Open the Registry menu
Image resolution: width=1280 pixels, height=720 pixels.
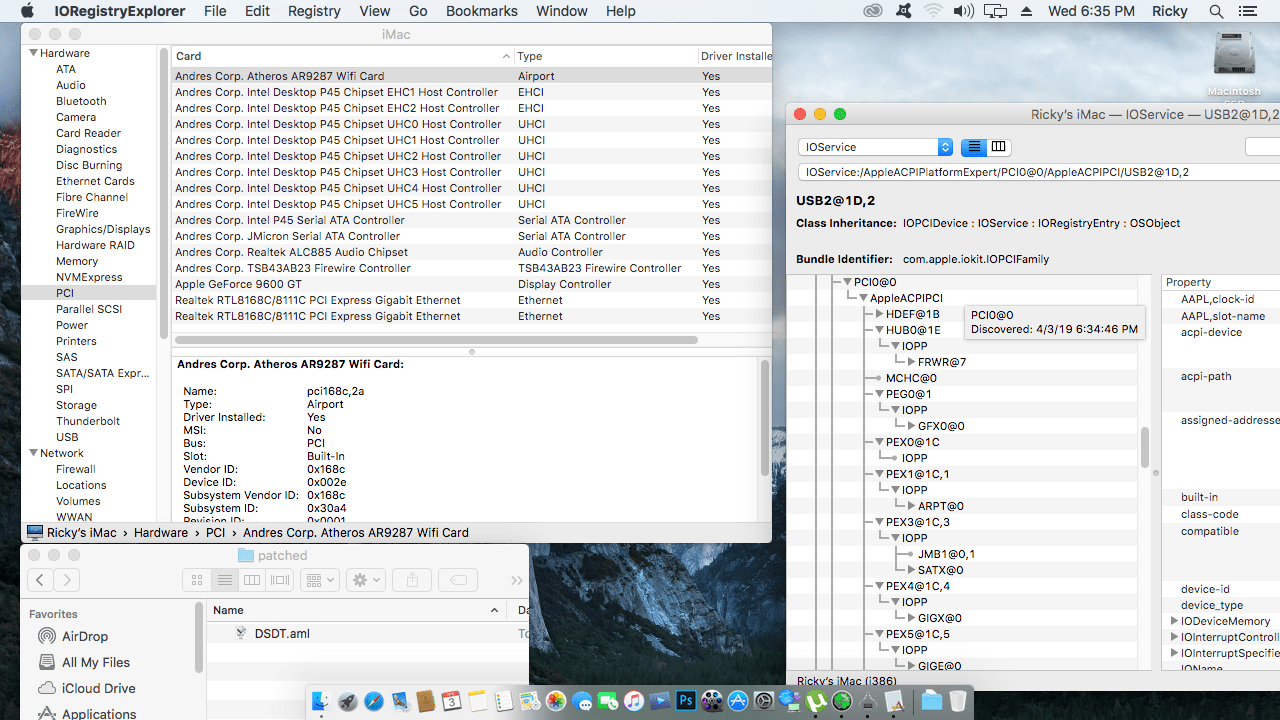(314, 11)
